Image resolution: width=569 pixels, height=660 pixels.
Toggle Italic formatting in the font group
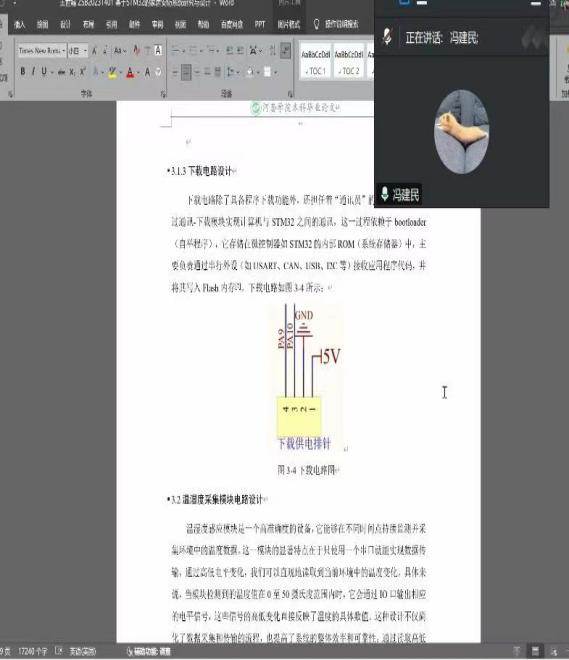click(33, 72)
